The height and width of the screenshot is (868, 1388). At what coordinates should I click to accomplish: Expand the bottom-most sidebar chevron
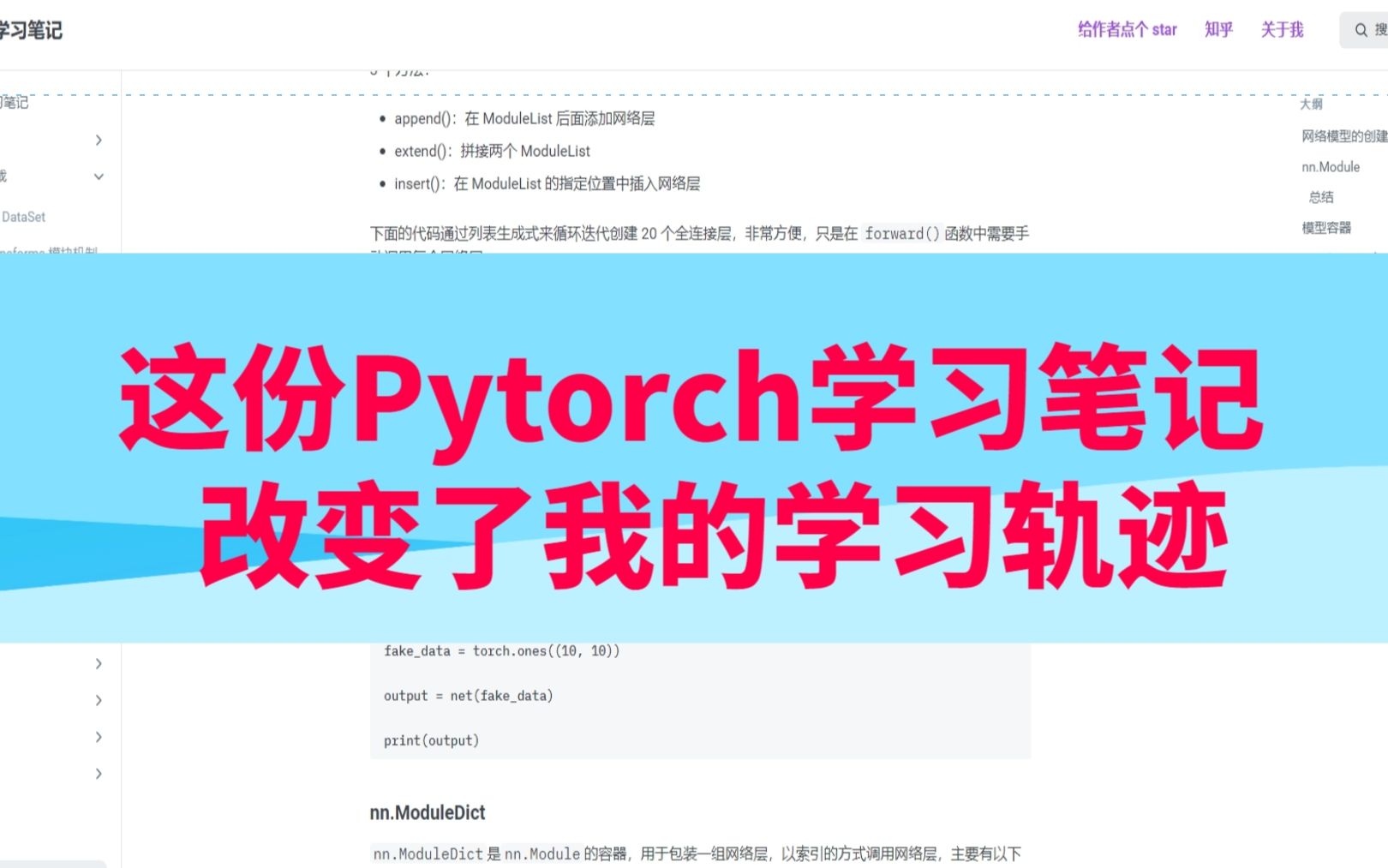(99, 774)
